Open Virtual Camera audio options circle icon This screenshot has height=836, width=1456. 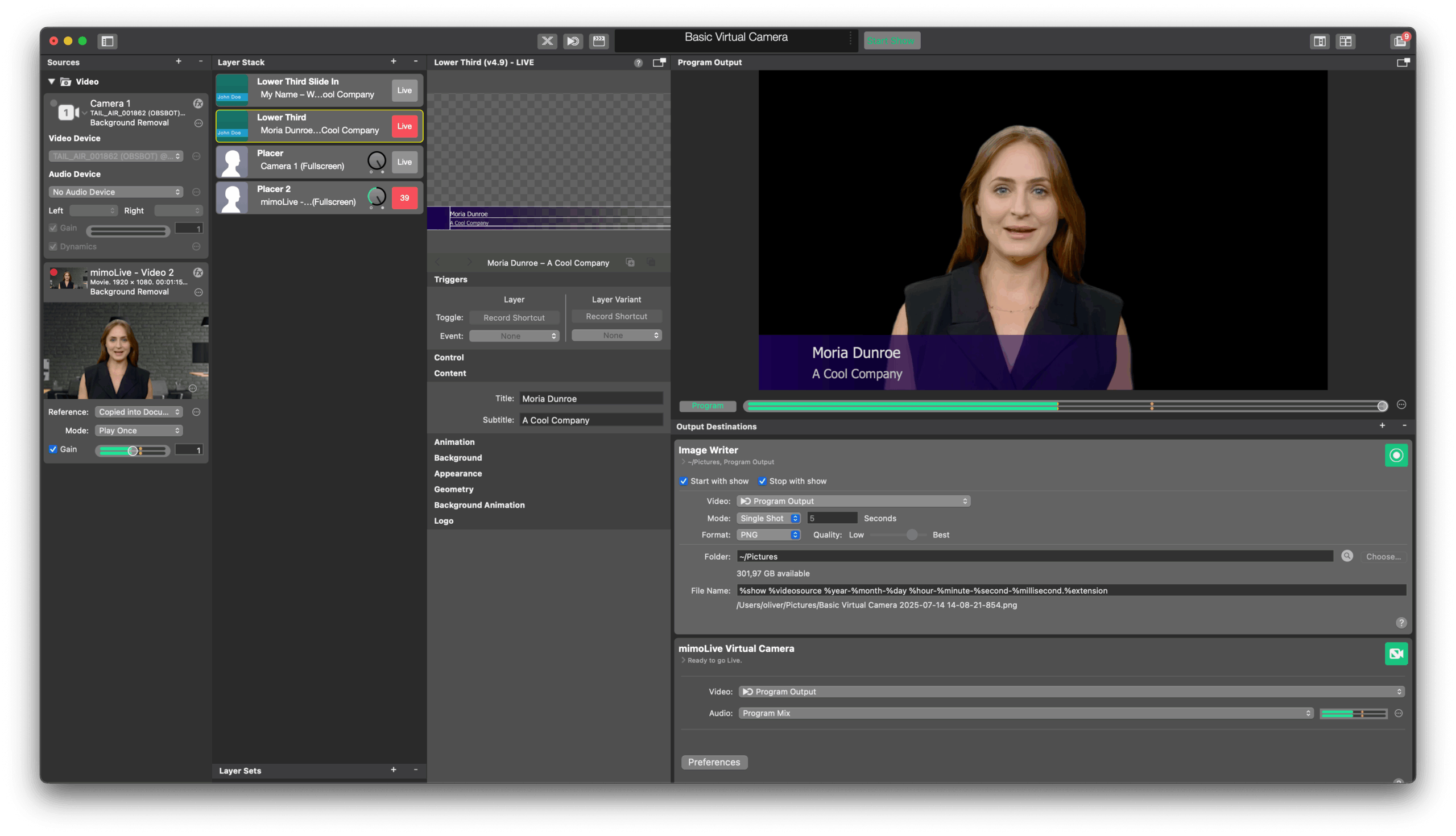pyautogui.click(x=1398, y=713)
